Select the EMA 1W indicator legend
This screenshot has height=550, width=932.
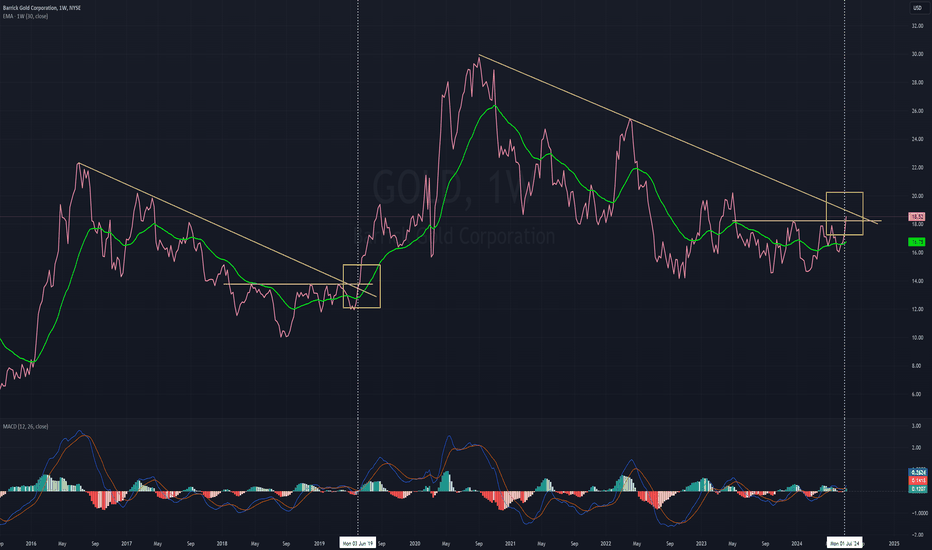25,16
